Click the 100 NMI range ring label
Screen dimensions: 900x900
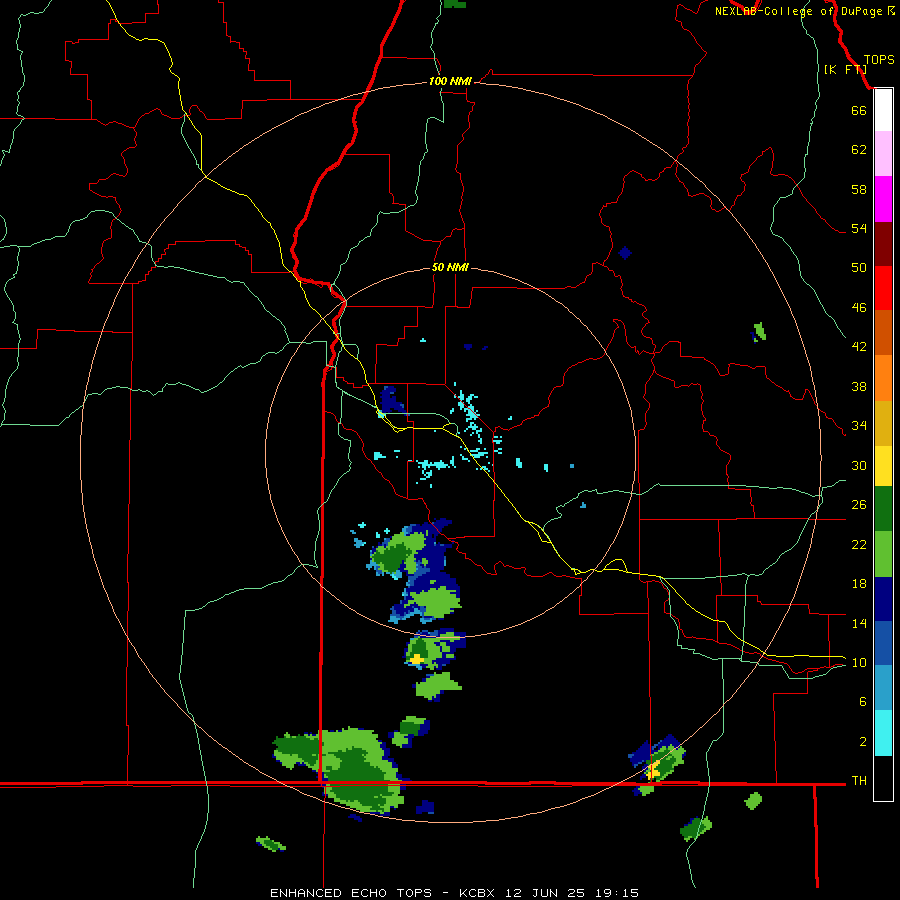pos(450,81)
